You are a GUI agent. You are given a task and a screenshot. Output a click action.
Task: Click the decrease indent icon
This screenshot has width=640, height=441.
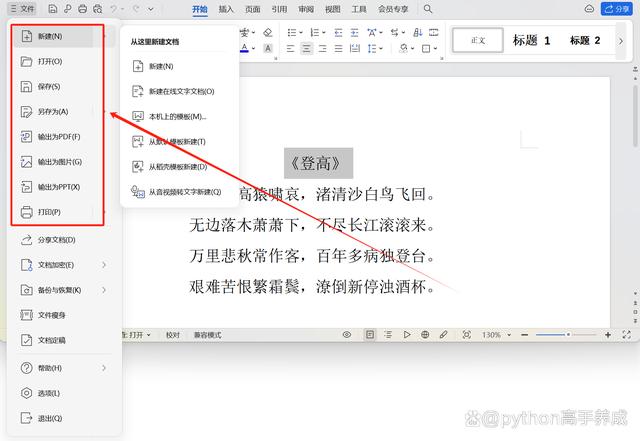tap(338, 32)
